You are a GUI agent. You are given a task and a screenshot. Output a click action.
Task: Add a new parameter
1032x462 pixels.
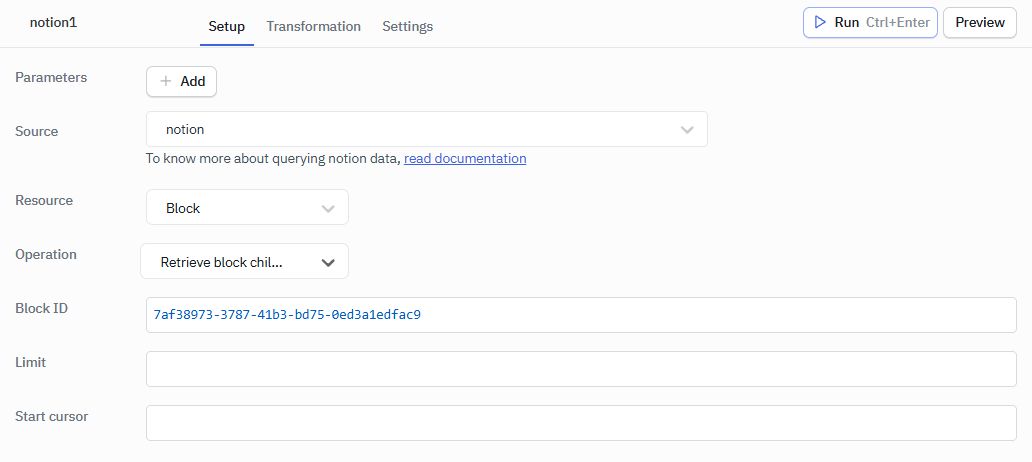(181, 82)
